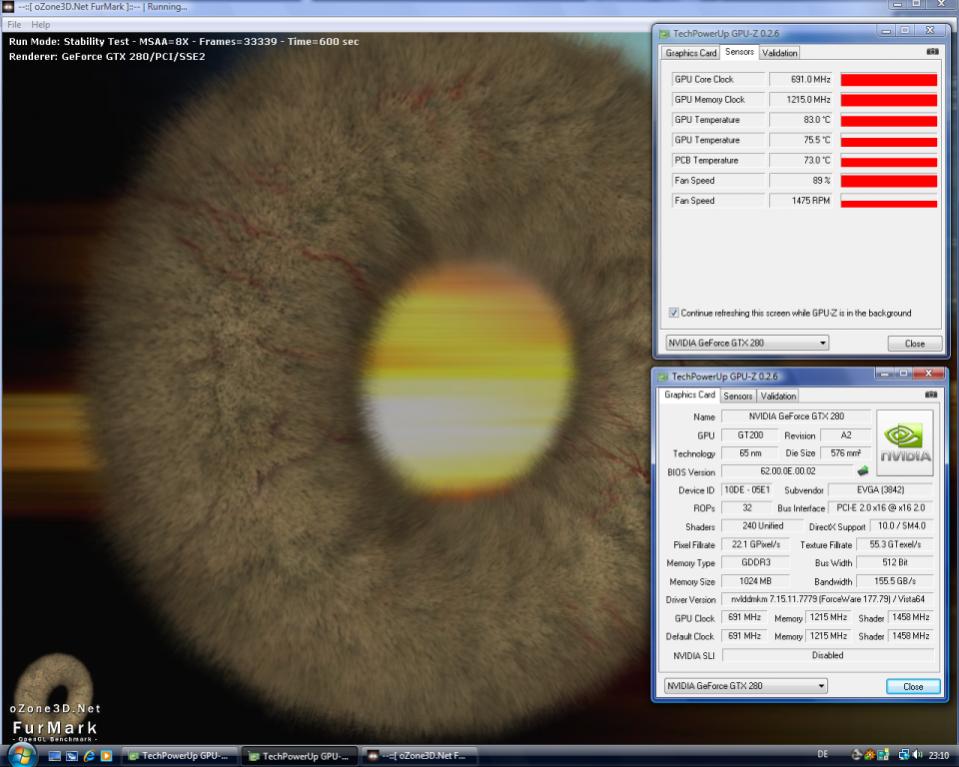Click the GT200 GPU field
Image resolution: width=959 pixels, height=767 pixels.
coord(750,435)
